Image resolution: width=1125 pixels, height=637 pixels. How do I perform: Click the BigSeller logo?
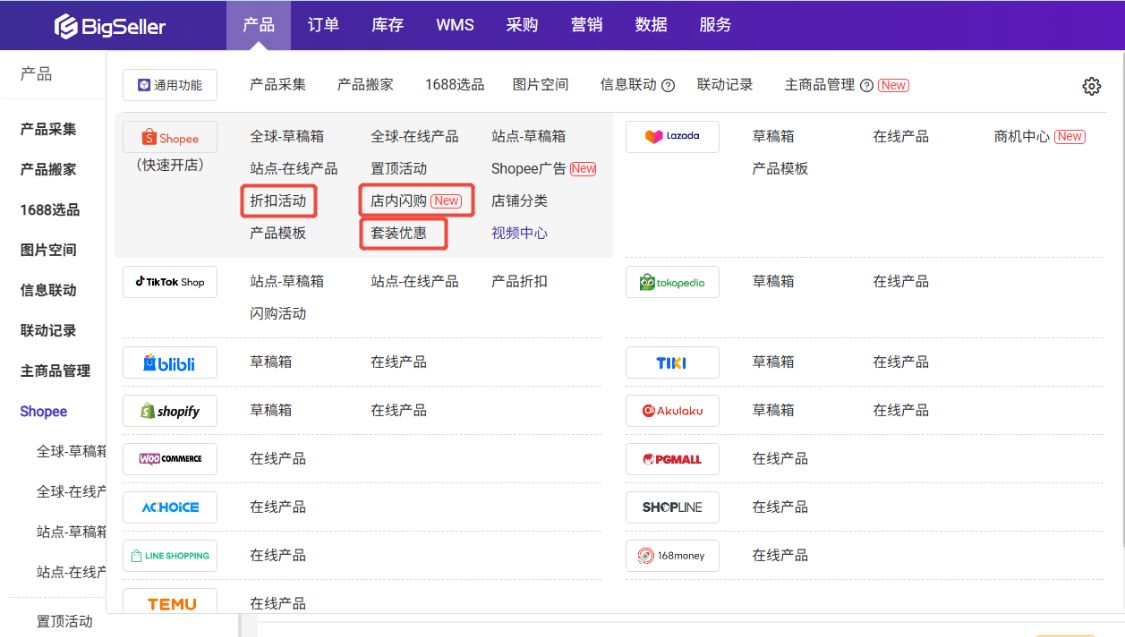(x=110, y=27)
